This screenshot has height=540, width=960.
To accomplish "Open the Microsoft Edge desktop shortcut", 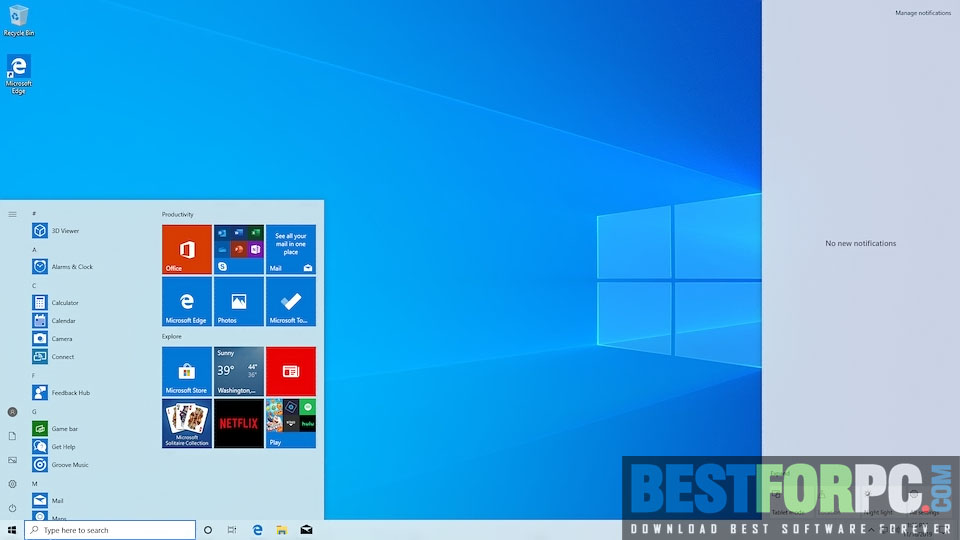I will point(18,74).
